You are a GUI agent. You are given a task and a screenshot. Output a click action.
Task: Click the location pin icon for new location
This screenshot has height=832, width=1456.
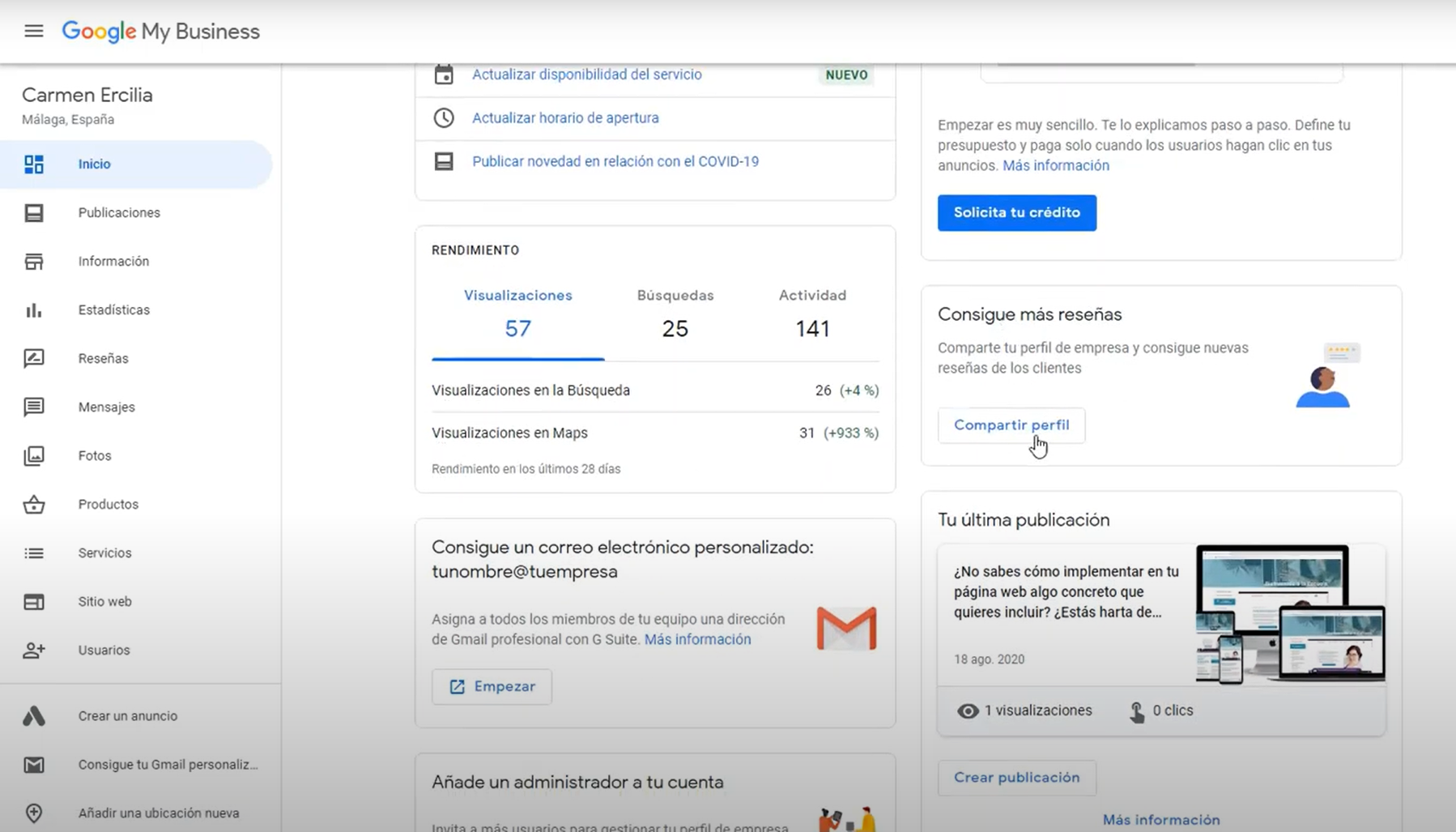34,813
